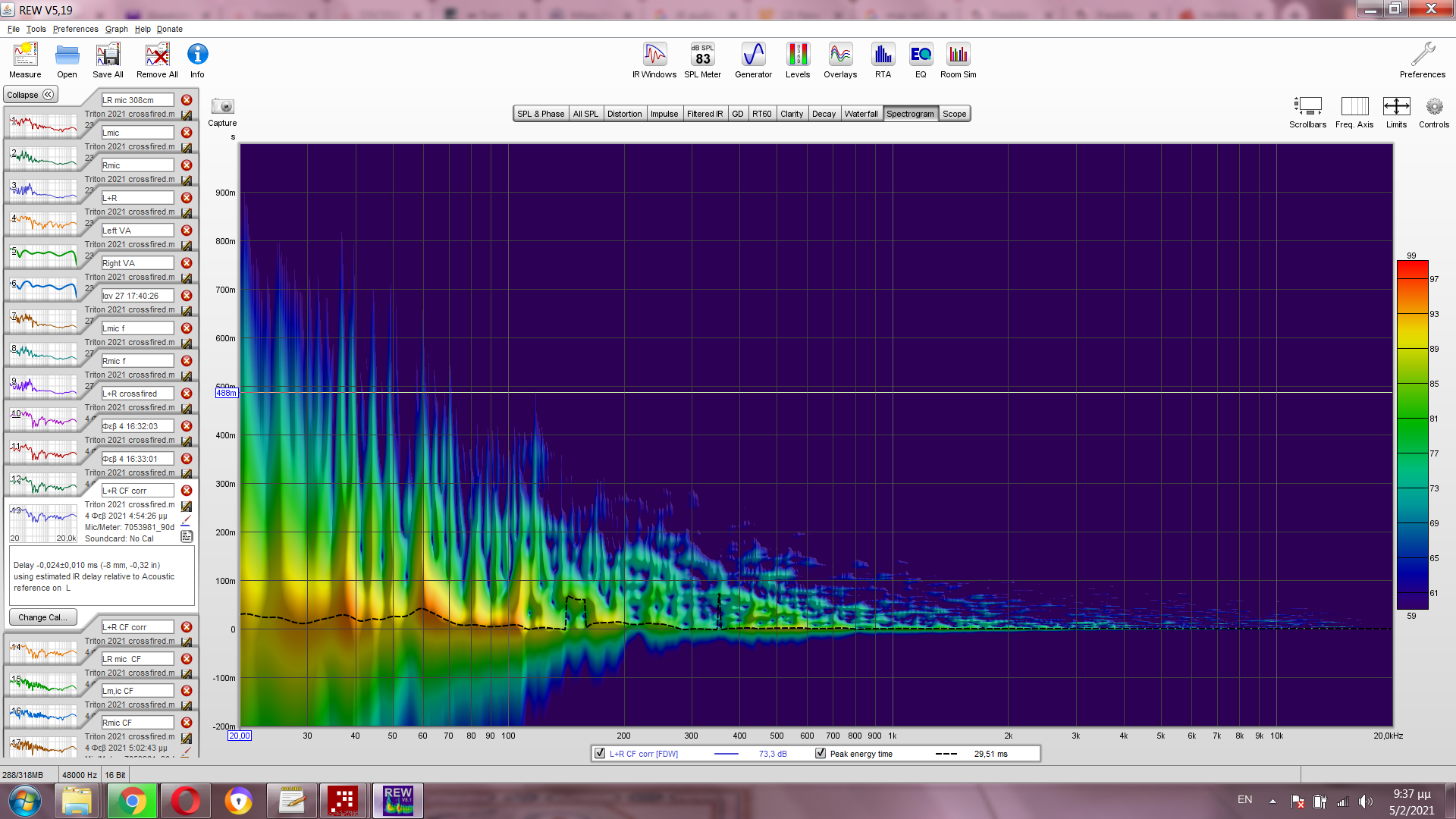Viewport: 1456px width, 819px height.
Task: Toggle Peak energy time checkbox
Action: click(x=821, y=753)
